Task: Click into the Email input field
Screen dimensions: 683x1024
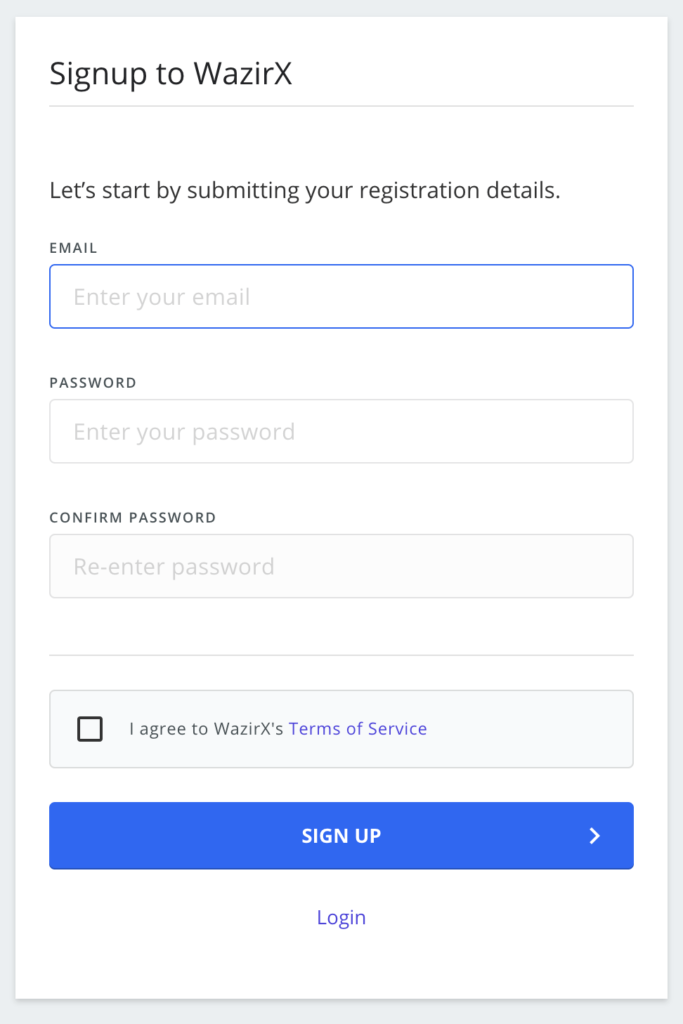Action: [341, 297]
